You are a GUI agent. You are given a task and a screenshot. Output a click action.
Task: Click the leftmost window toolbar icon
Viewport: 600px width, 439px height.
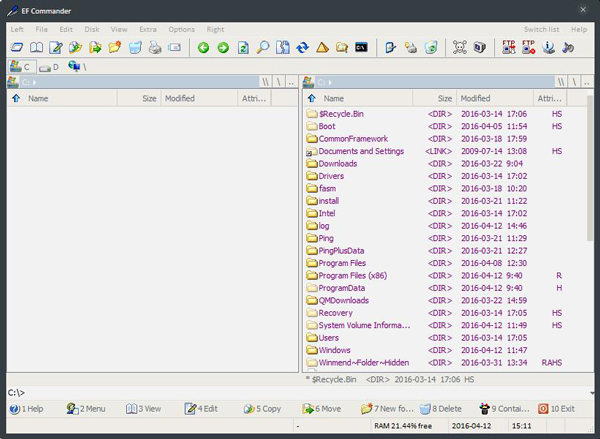pos(17,47)
